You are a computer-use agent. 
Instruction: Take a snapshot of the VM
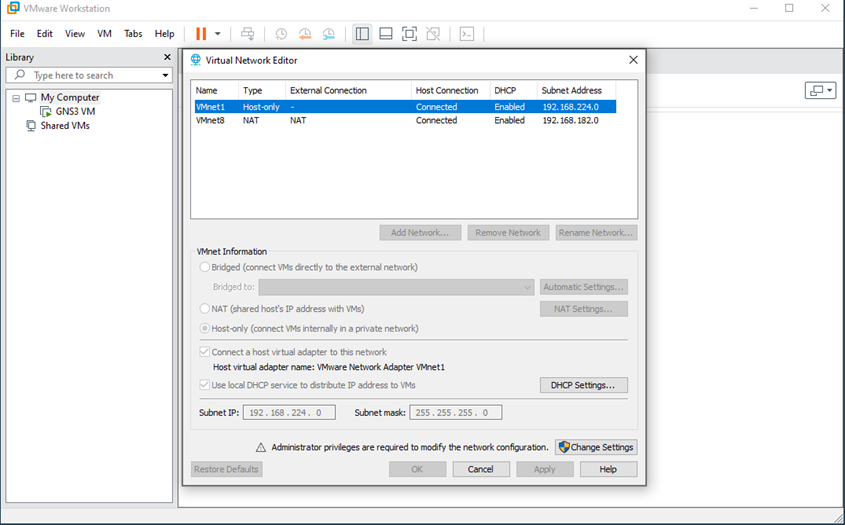(281, 34)
